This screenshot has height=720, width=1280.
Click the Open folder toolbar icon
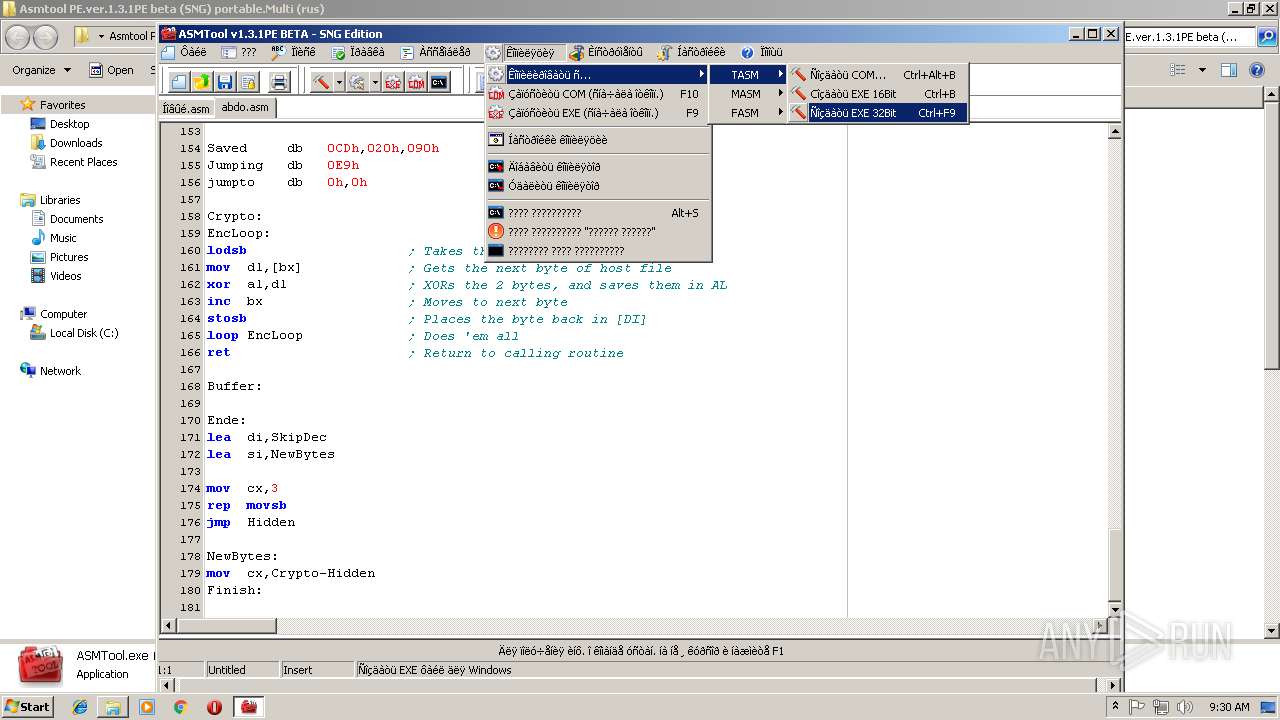point(202,82)
